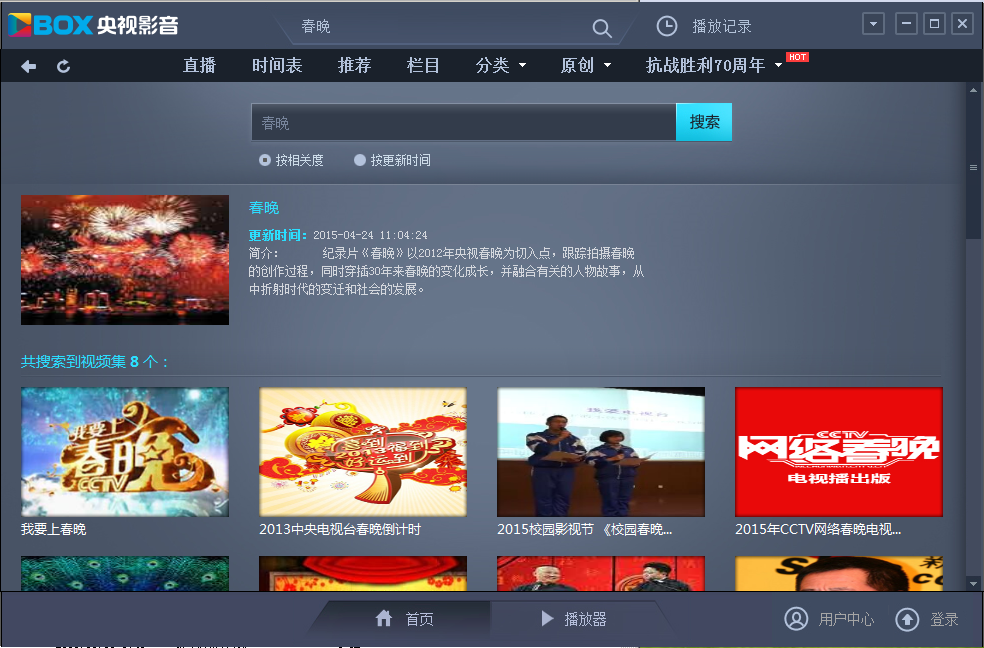Click the login upload-arrow icon

pos(907,619)
